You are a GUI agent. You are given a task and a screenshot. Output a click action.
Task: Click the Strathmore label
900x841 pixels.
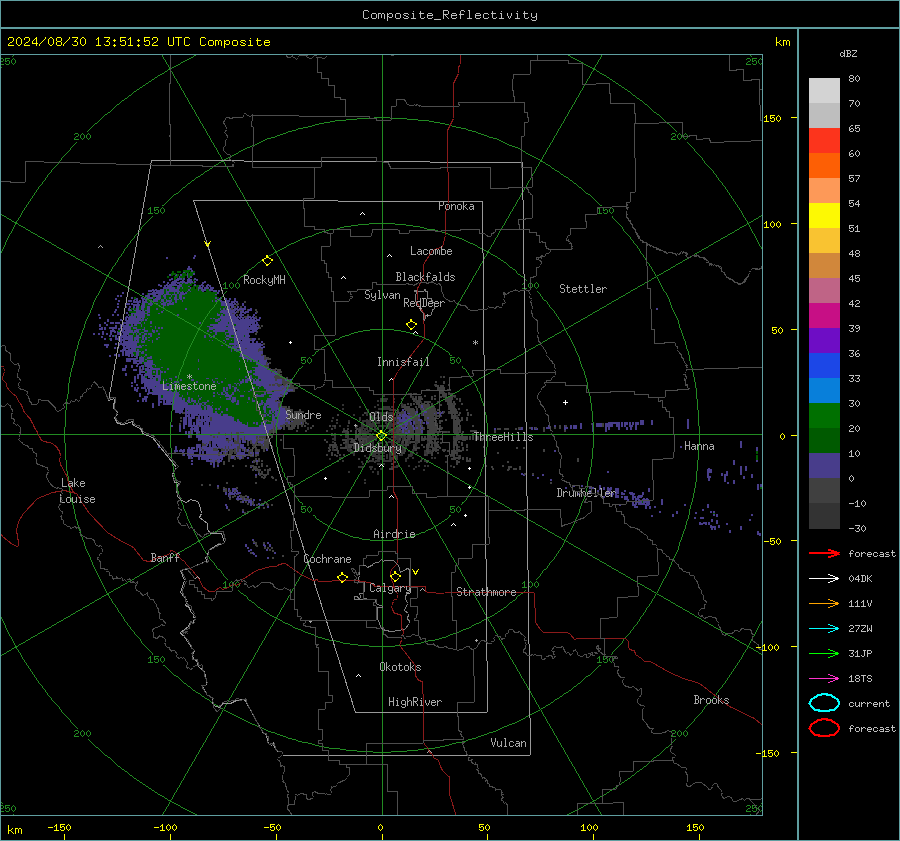(486, 592)
